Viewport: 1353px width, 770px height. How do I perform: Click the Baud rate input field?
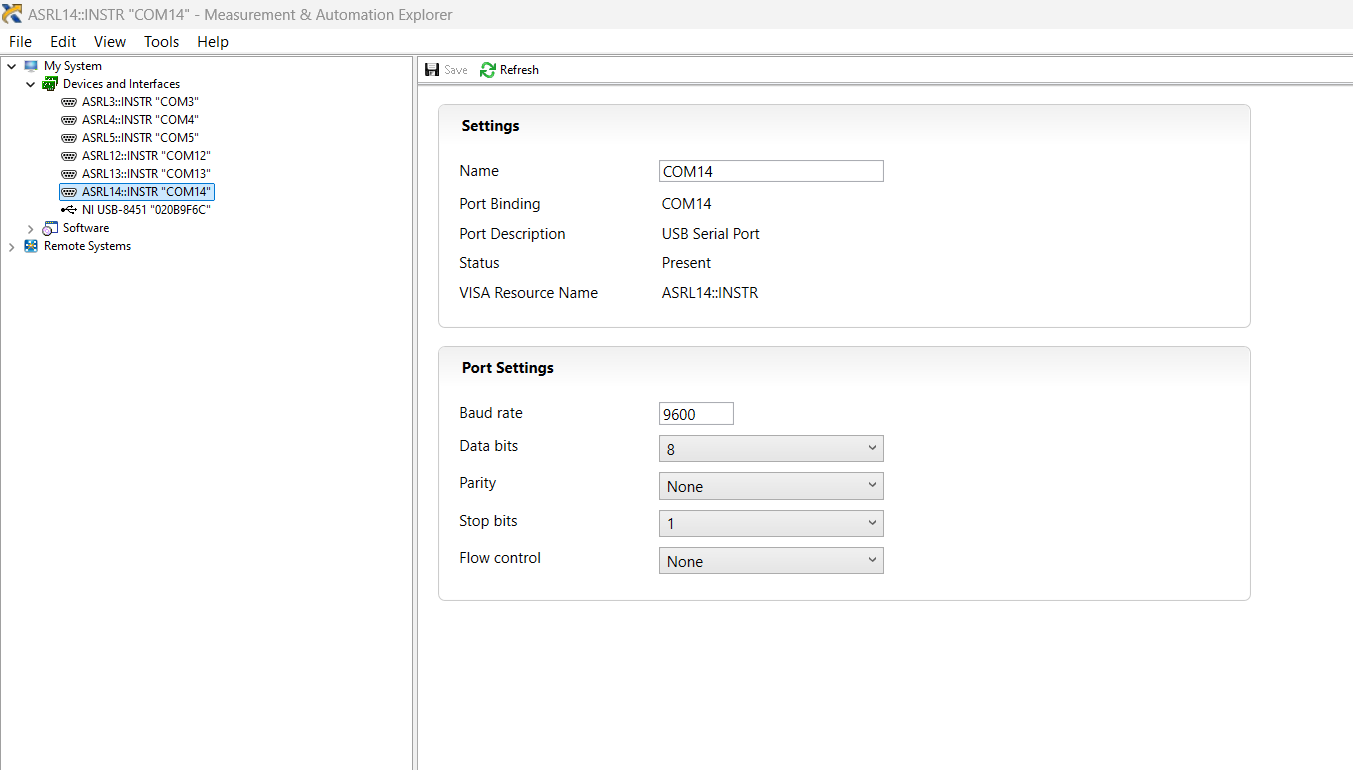(x=696, y=414)
